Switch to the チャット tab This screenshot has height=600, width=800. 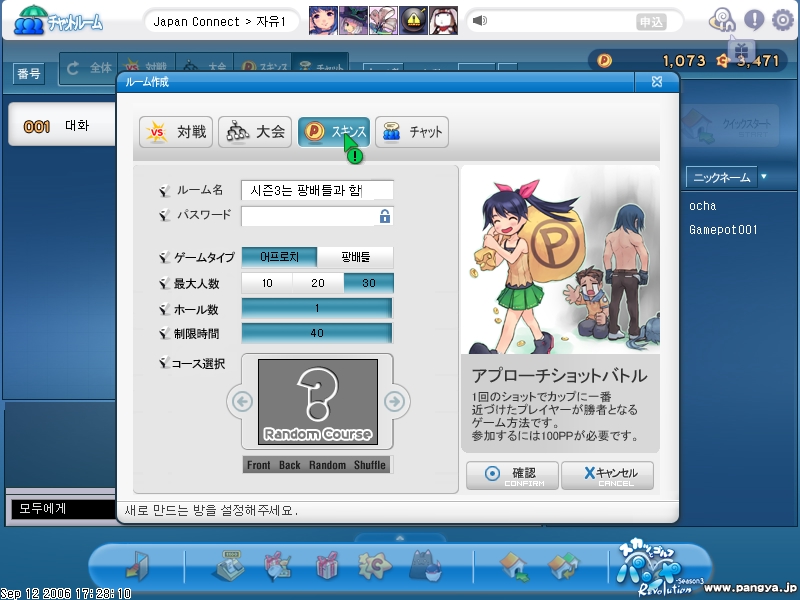coord(412,131)
